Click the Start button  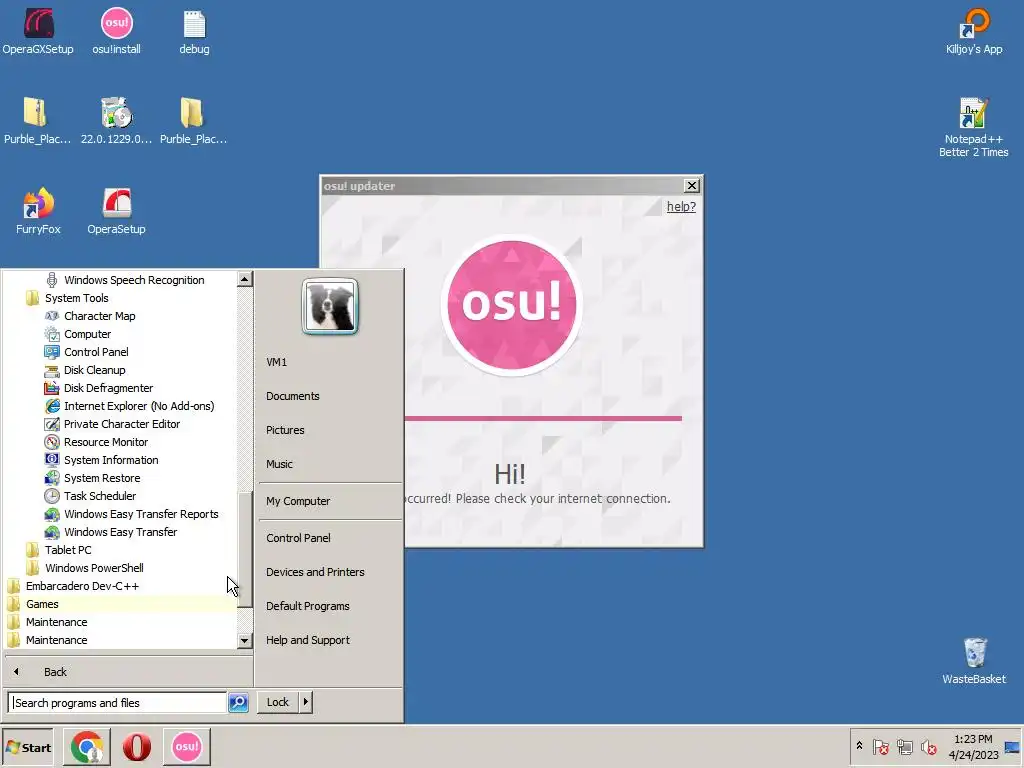pyautogui.click(x=27, y=748)
